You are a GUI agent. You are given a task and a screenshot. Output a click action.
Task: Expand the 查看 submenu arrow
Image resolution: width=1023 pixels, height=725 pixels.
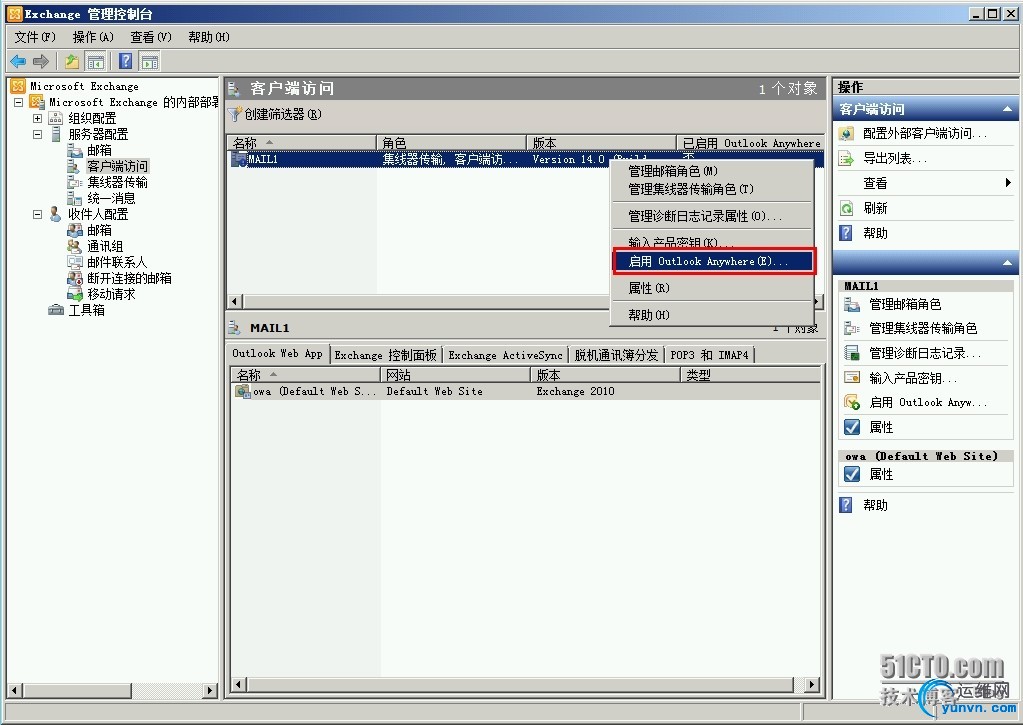point(1009,183)
